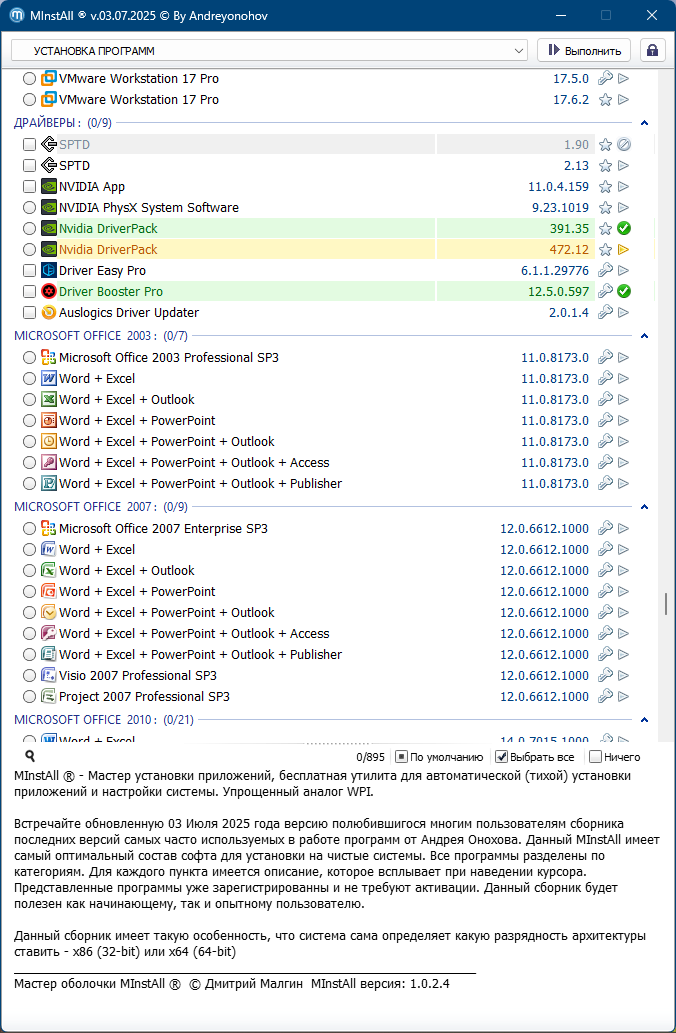The image size is (676, 1033).
Task: Tick the Driver Easy Pro checkbox
Action: point(29,270)
